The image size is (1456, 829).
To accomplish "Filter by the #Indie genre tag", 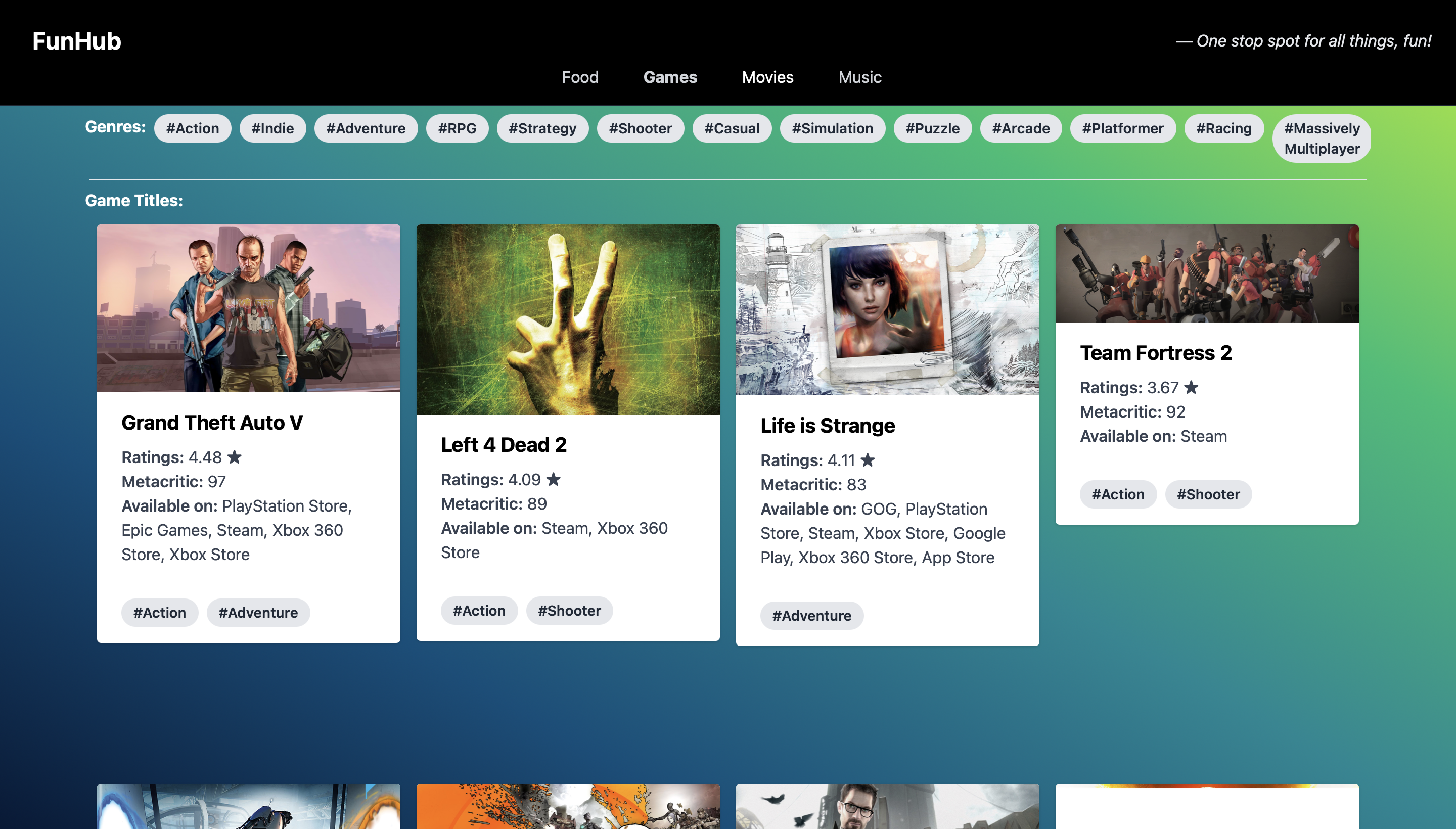I will [x=272, y=129].
